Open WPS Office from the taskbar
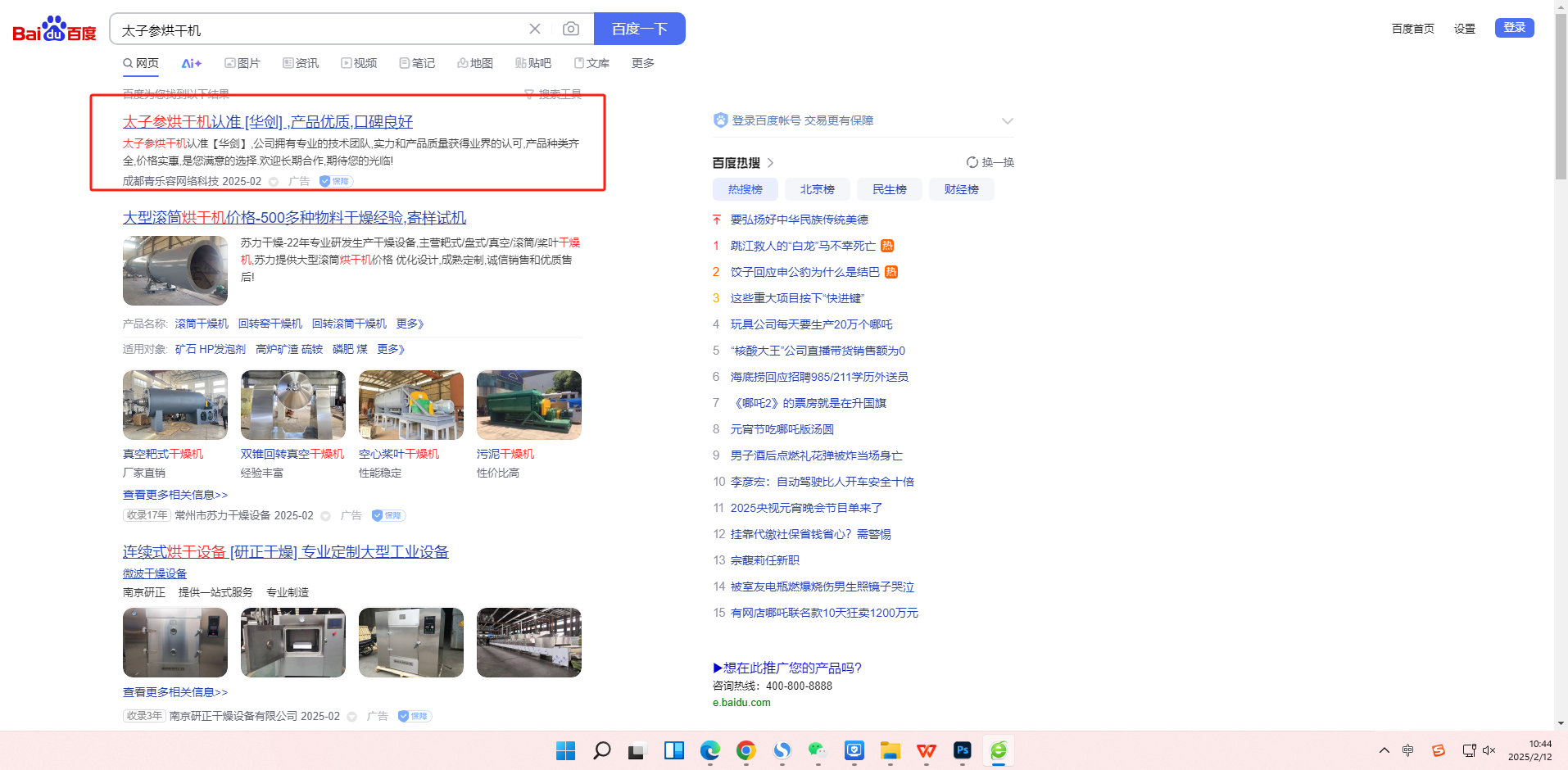Screen dimensions: 1568x770 (x=926, y=750)
